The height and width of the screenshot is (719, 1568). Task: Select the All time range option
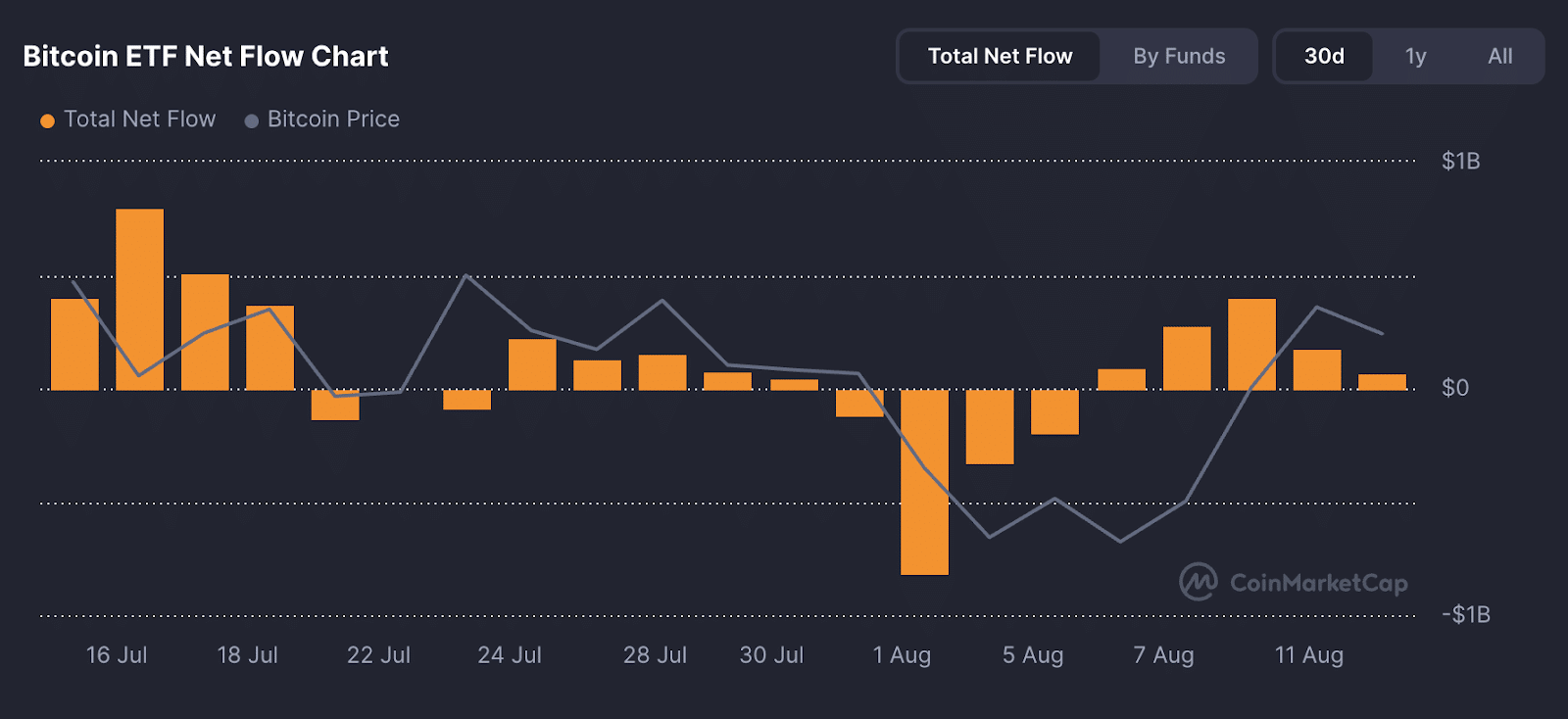(x=1498, y=56)
